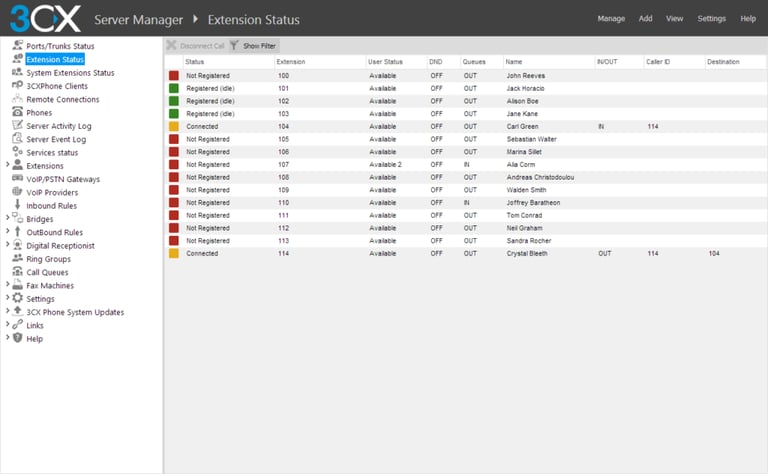
Task: Expand the Bridges tree node
Action: (x=7, y=218)
